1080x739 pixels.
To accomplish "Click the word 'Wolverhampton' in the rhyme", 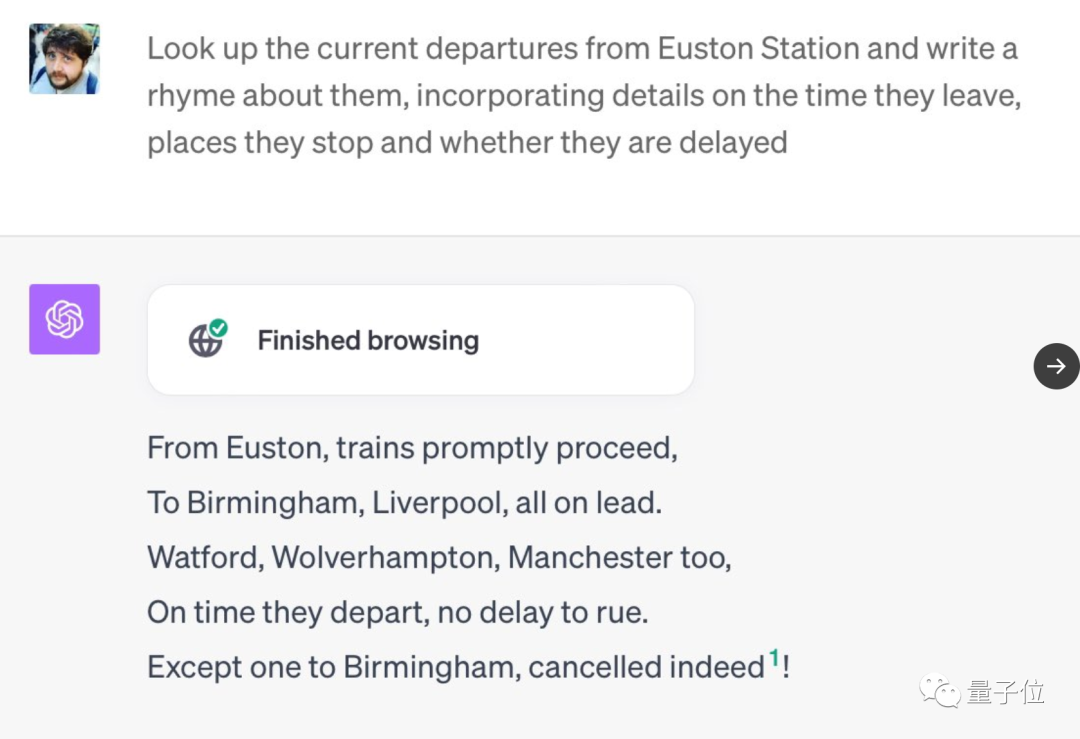I will [x=386, y=558].
